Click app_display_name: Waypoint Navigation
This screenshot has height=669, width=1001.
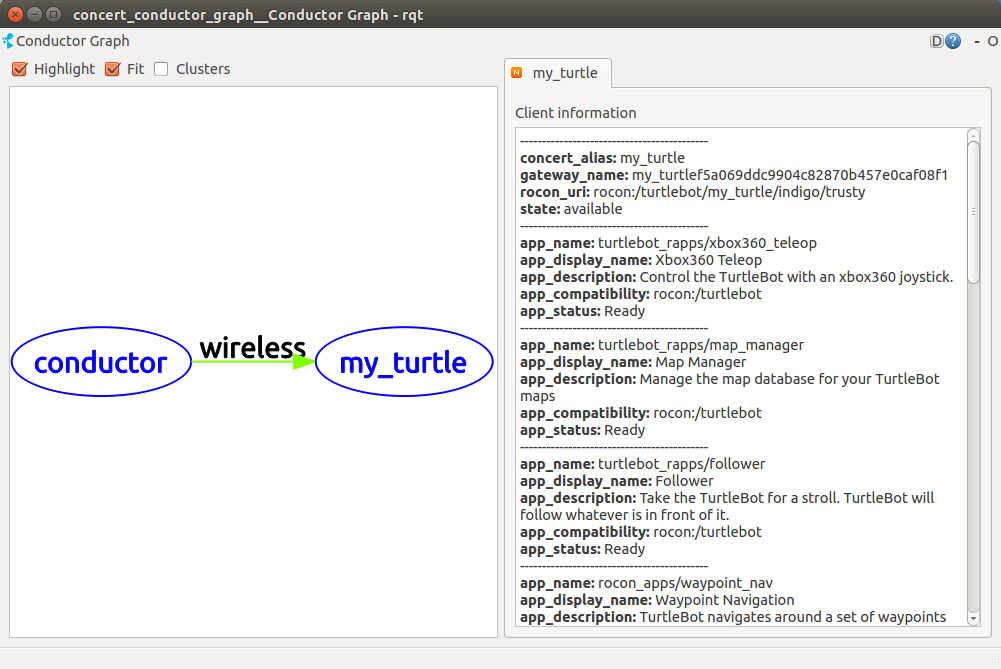click(x=657, y=600)
